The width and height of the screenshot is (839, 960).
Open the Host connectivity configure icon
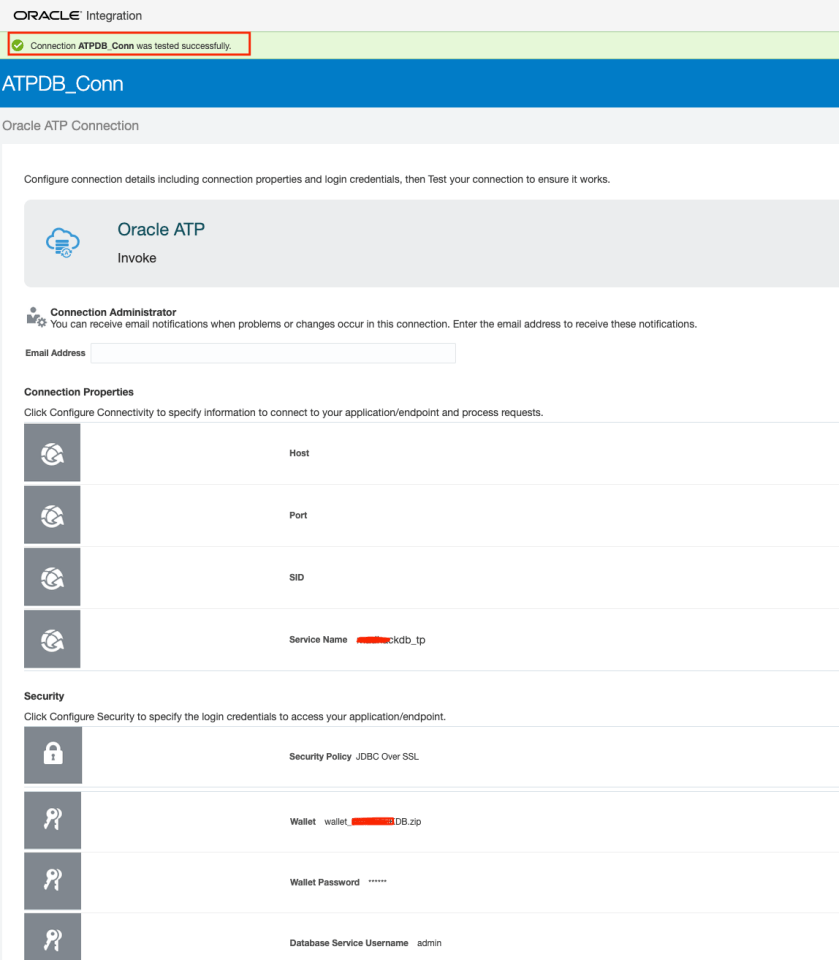coord(51,452)
